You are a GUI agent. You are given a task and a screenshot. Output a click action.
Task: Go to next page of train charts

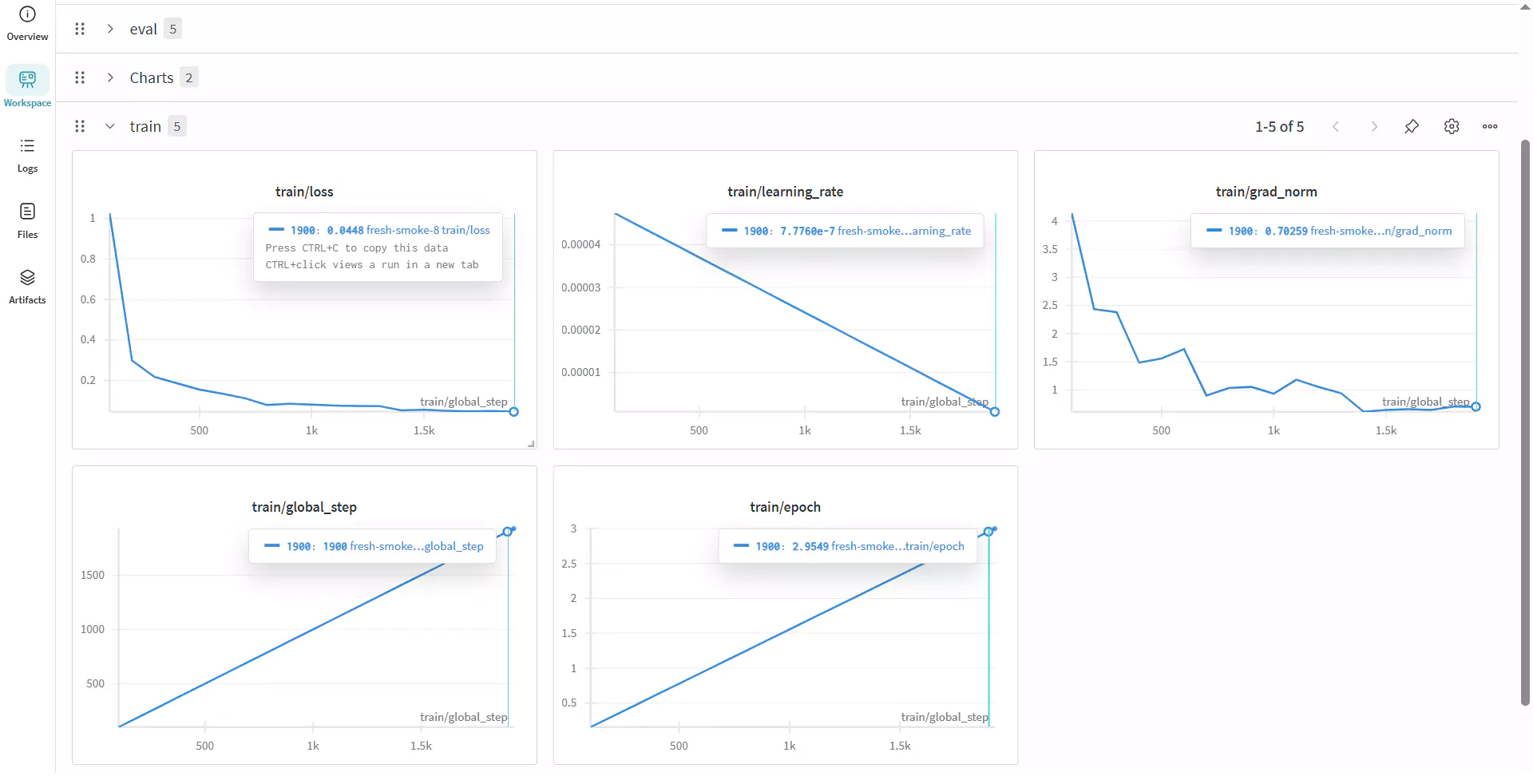coord(1374,126)
